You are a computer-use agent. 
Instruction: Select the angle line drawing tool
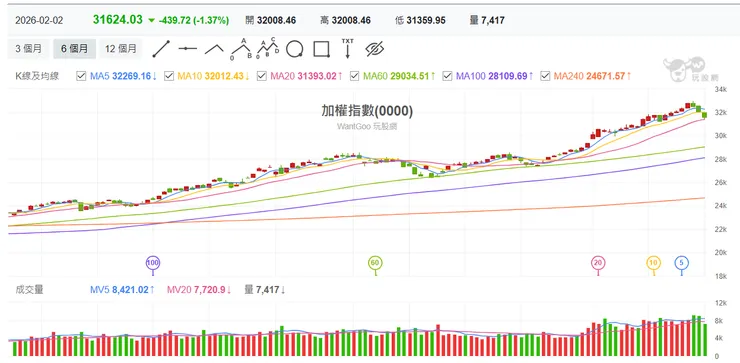tap(214, 49)
